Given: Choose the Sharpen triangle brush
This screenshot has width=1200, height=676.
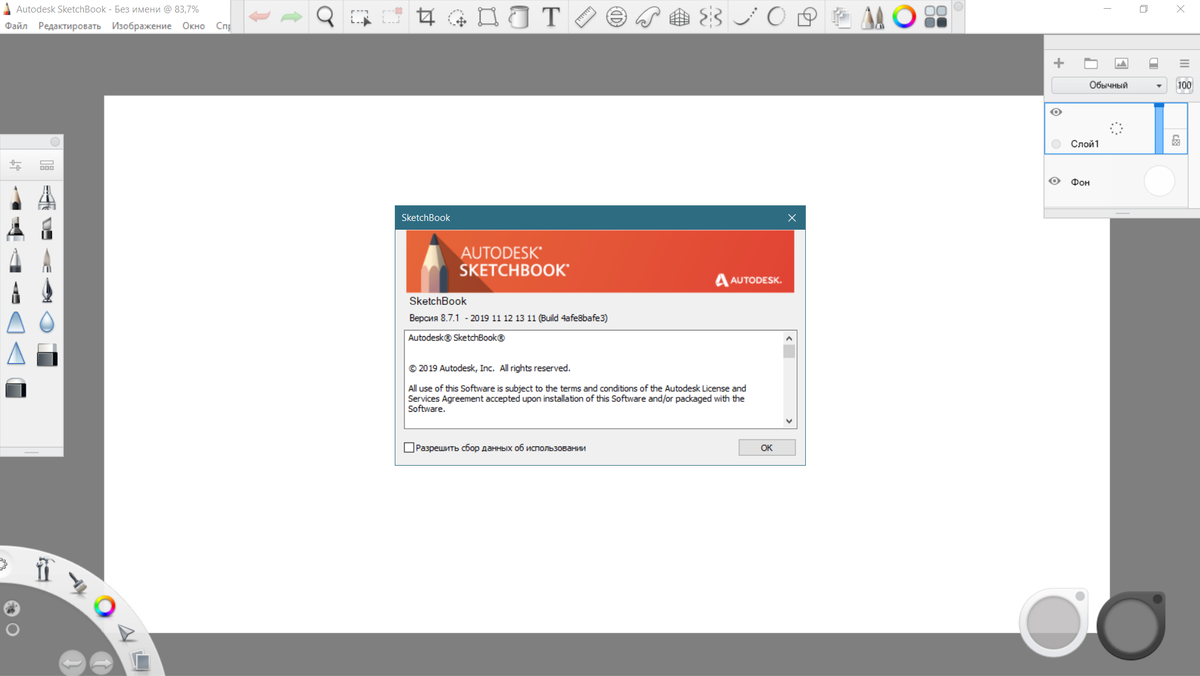Looking at the screenshot, I should coord(16,354).
